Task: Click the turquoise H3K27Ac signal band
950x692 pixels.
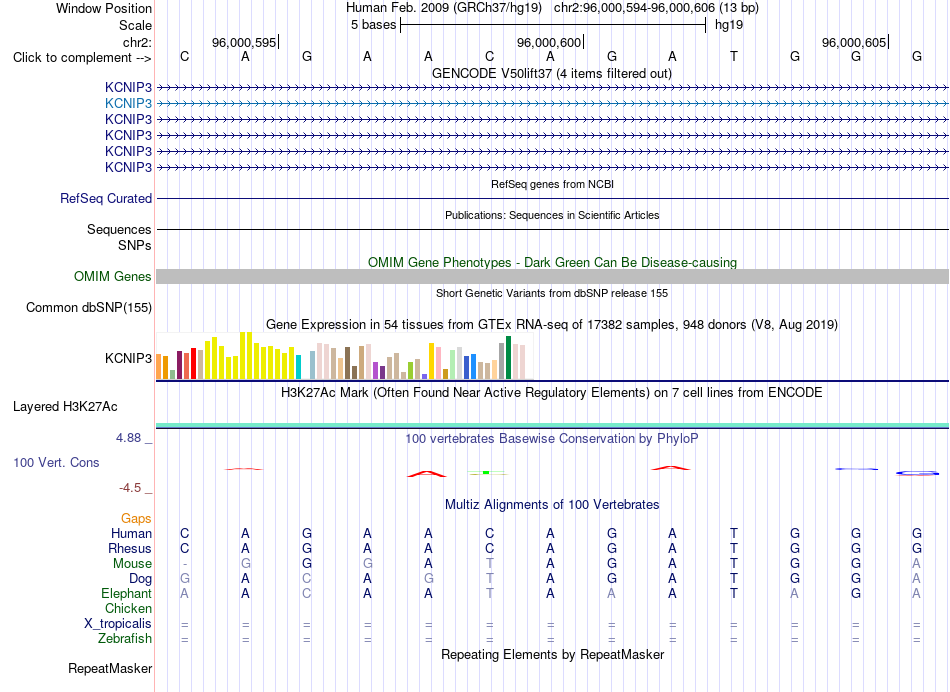Action: coord(552,425)
